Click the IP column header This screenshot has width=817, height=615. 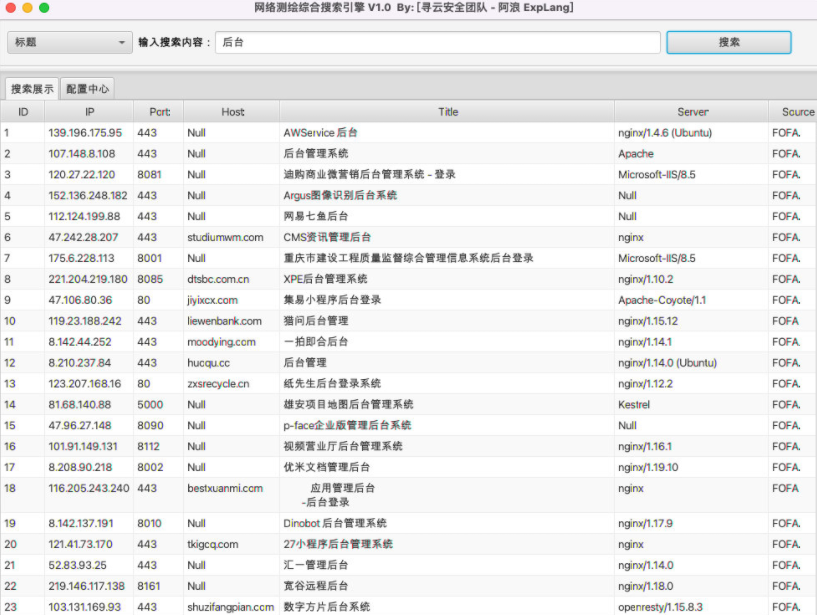click(89, 112)
